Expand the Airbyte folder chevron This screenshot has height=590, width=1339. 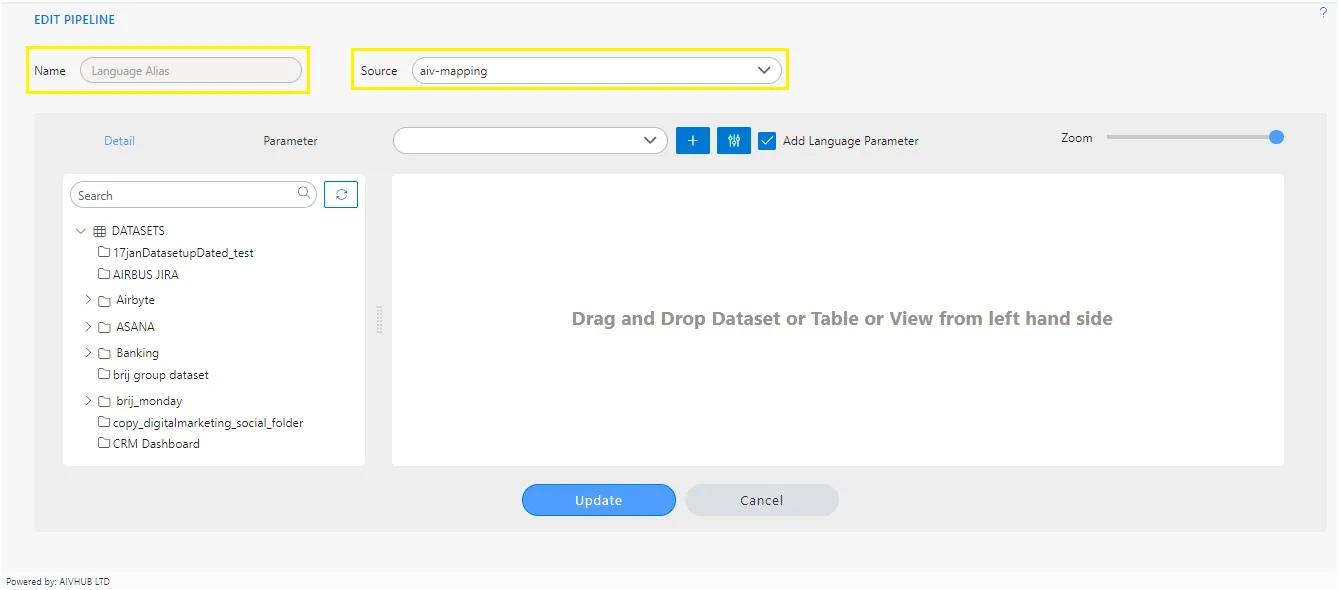[x=88, y=299]
